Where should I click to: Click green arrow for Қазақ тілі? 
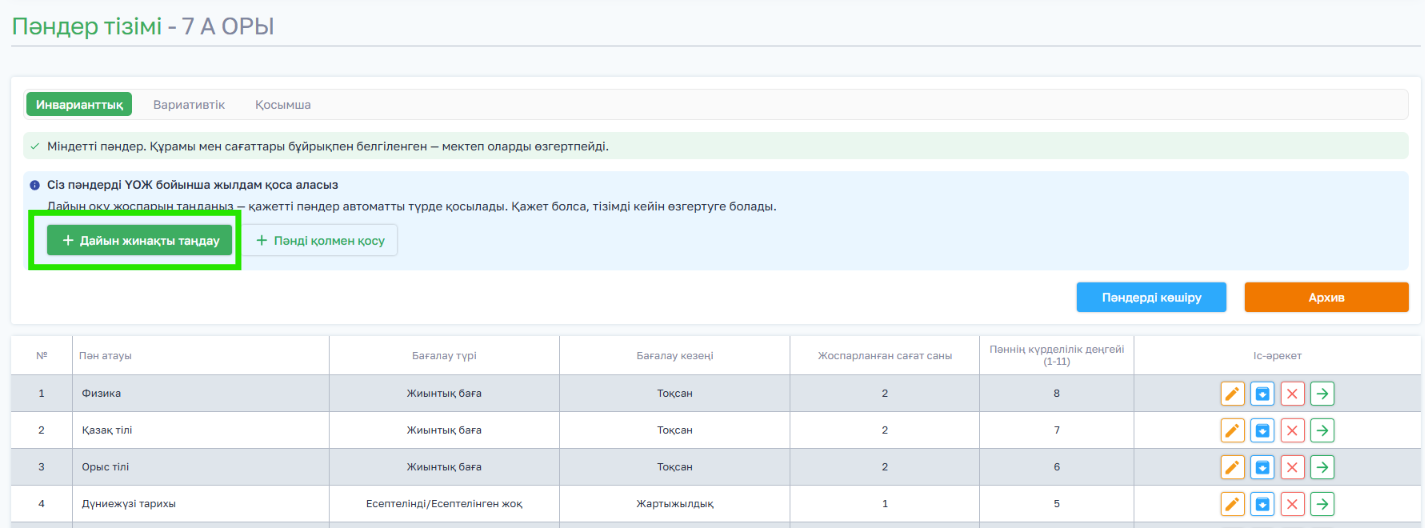[1322, 430]
